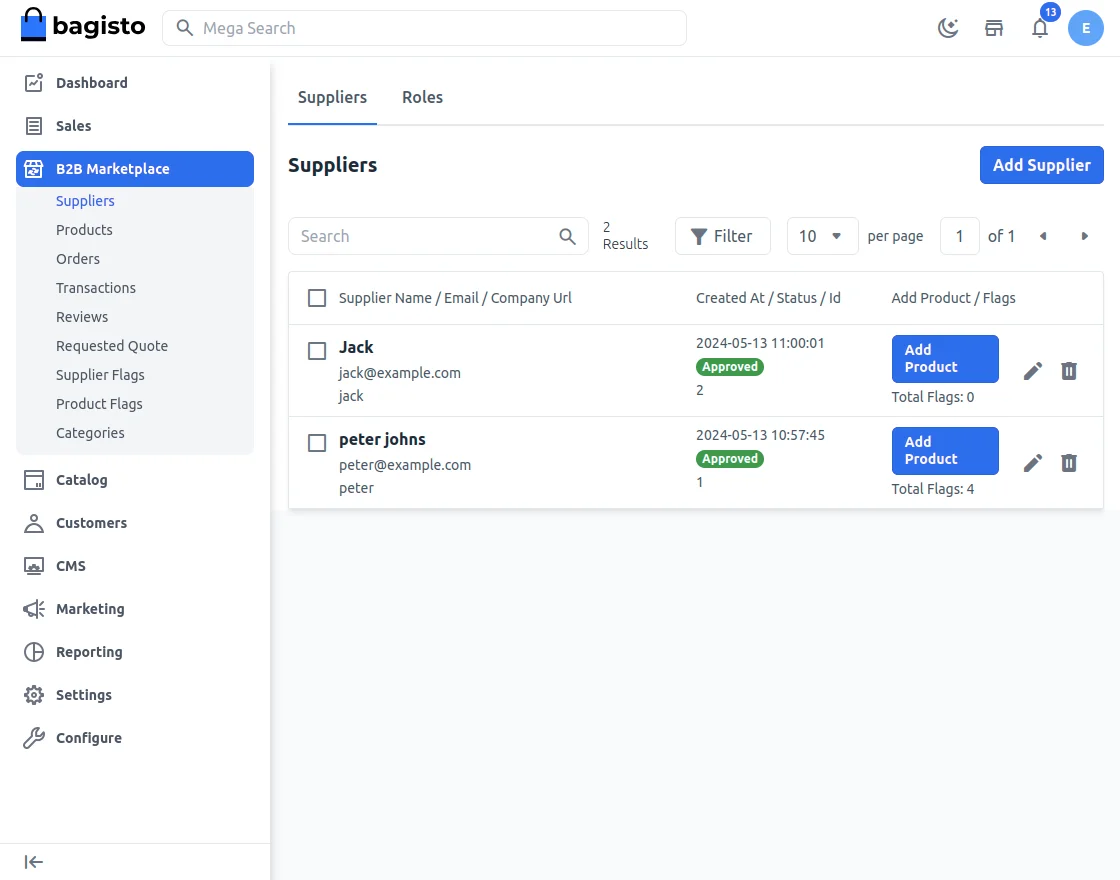The width and height of the screenshot is (1120, 880).
Task: Open the Requested Quote menu item
Action: pyautogui.click(x=112, y=346)
